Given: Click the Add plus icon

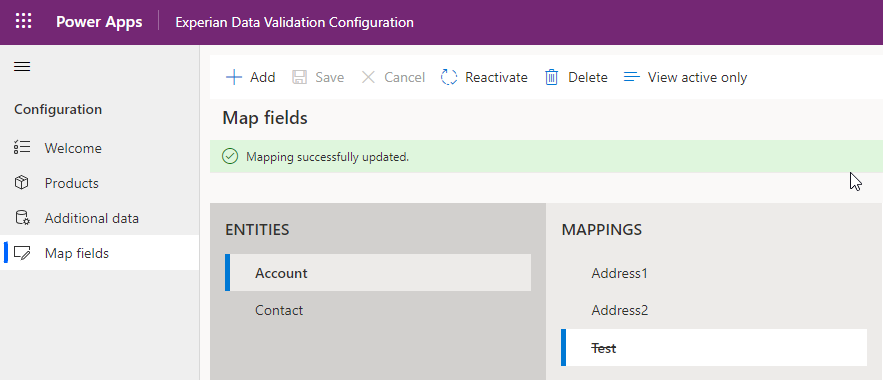Looking at the screenshot, I should [x=234, y=77].
